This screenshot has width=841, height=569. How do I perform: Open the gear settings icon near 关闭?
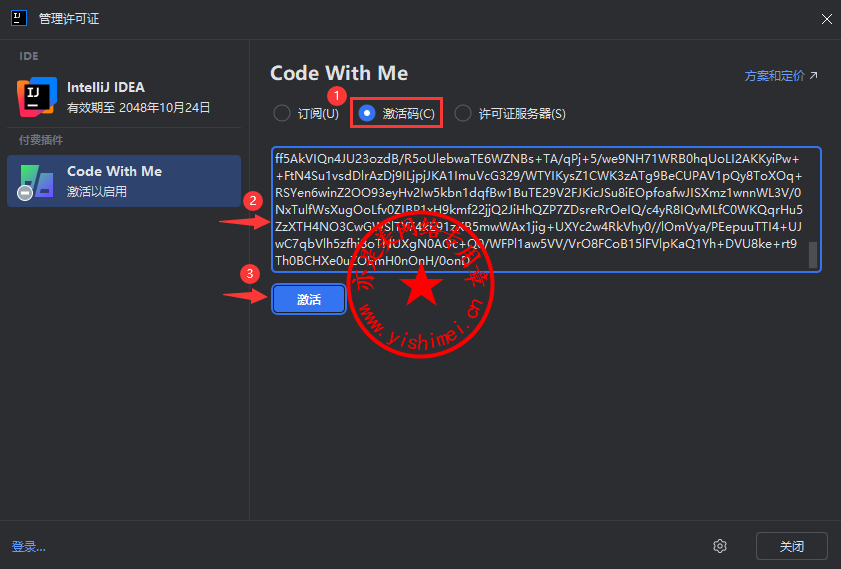(x=720, y=546)
